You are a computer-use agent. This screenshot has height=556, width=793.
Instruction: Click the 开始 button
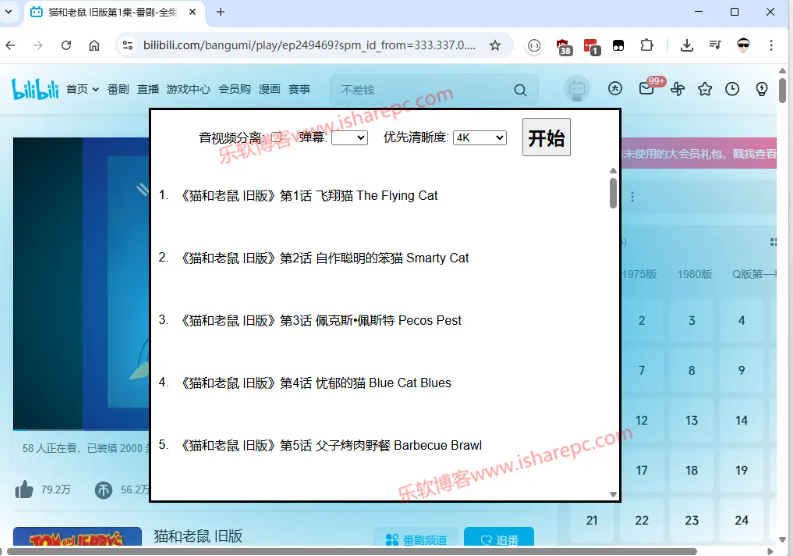pos(546,137)
